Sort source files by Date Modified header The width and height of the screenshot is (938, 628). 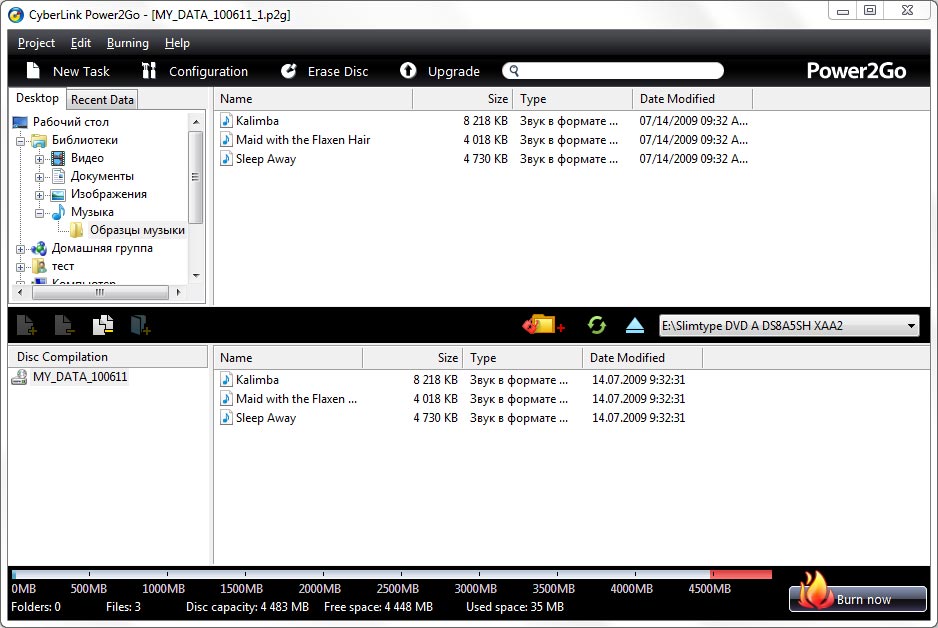click(x=693, y=99)
